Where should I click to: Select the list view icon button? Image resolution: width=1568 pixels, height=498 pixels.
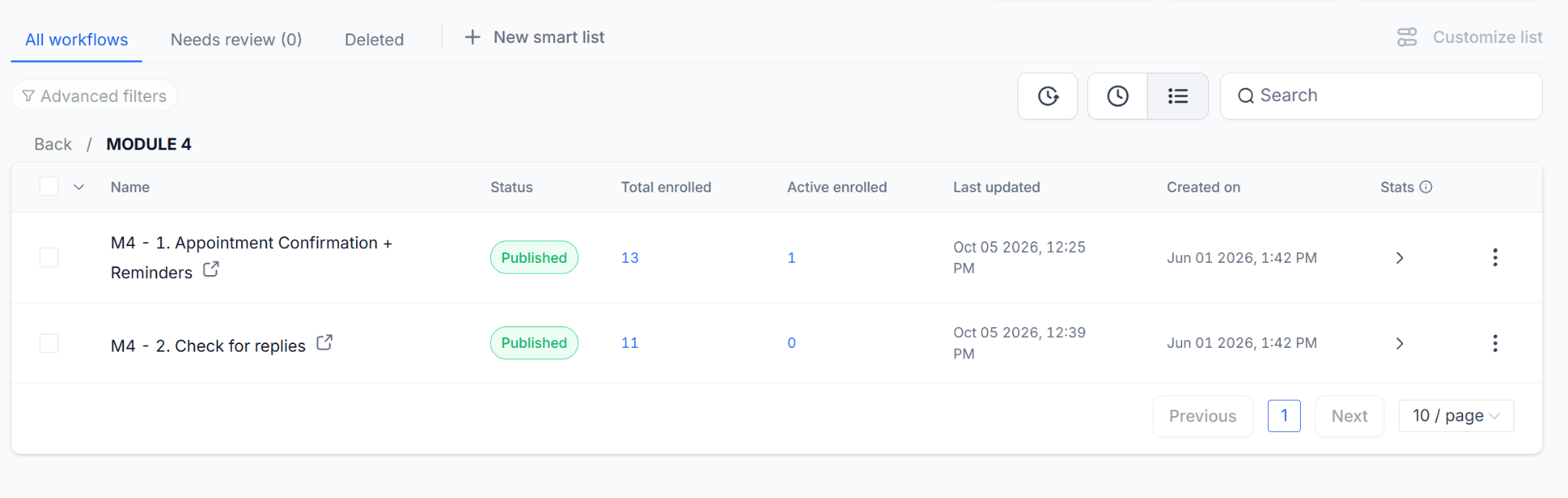pos(1178,96)
